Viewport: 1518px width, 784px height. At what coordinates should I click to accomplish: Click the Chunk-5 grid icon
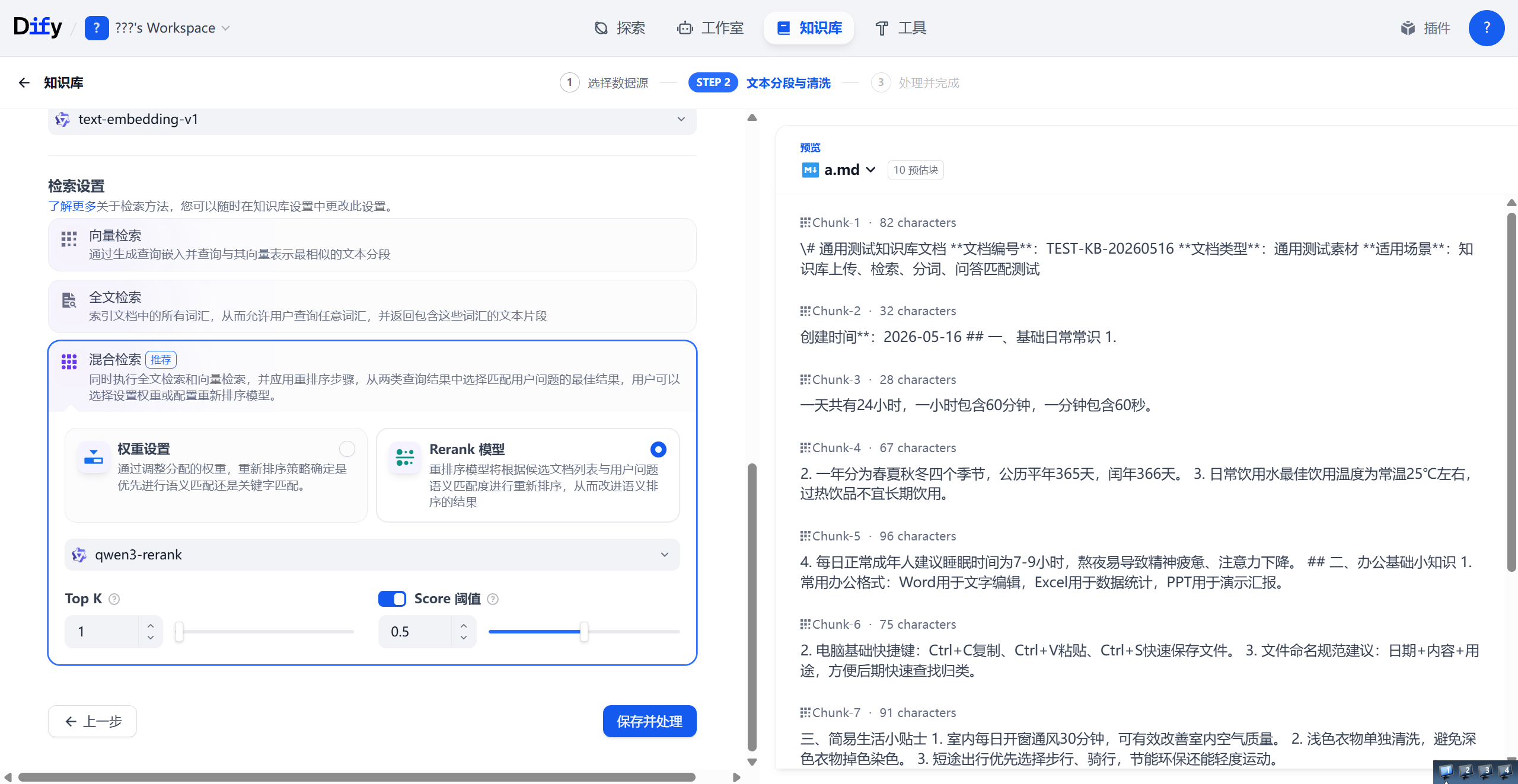pyautogui.click(x=805, y=536)
